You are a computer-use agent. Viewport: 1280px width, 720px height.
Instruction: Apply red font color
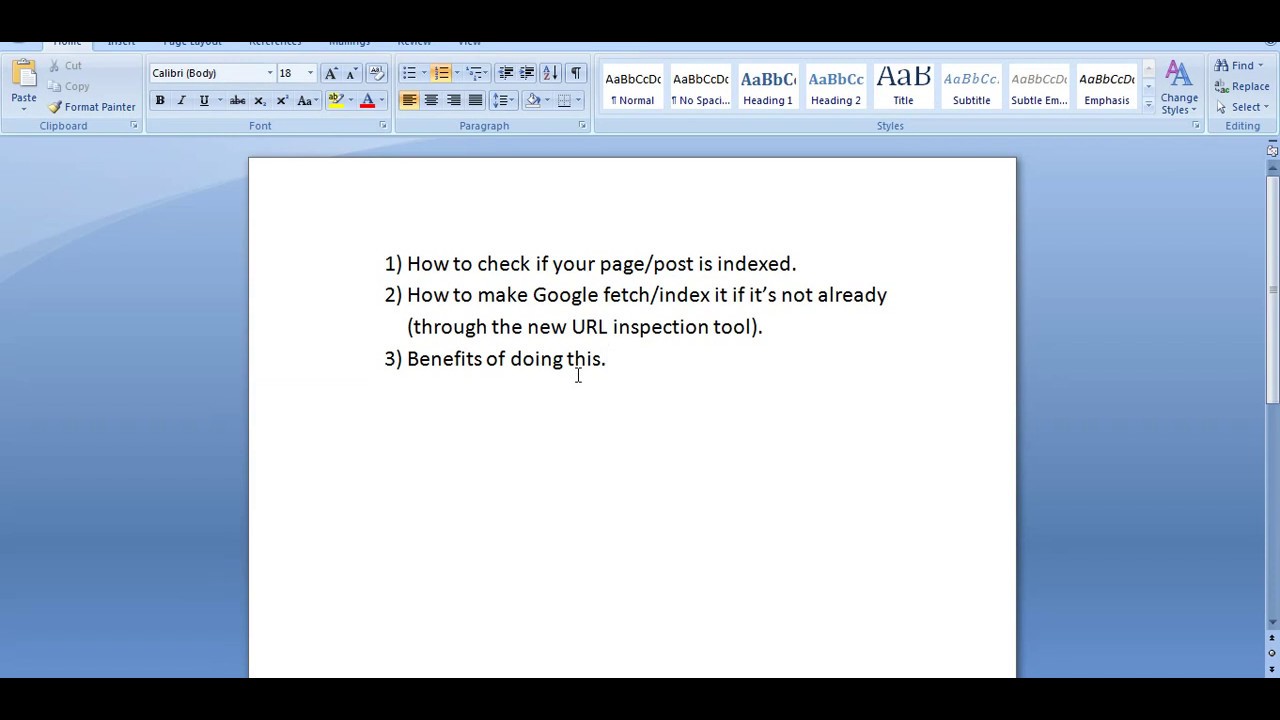(x=367, y=100)
